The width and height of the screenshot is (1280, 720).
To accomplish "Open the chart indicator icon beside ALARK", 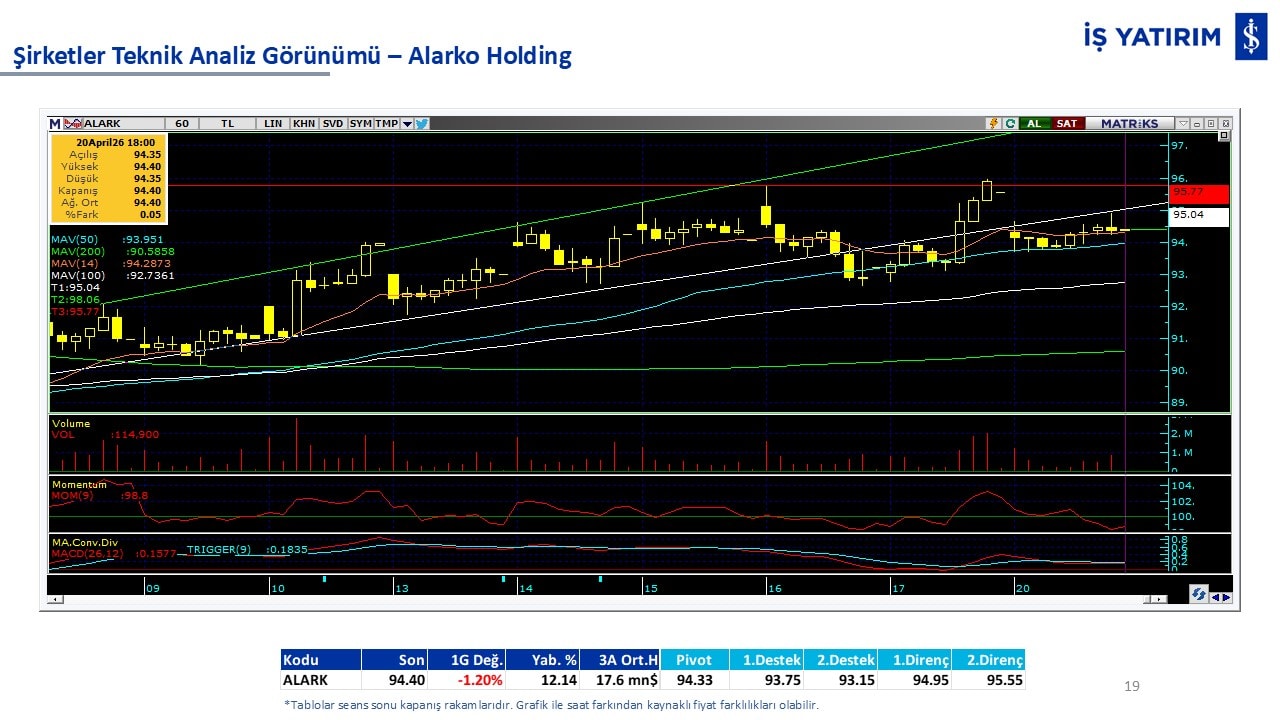I will click(72, 124).
